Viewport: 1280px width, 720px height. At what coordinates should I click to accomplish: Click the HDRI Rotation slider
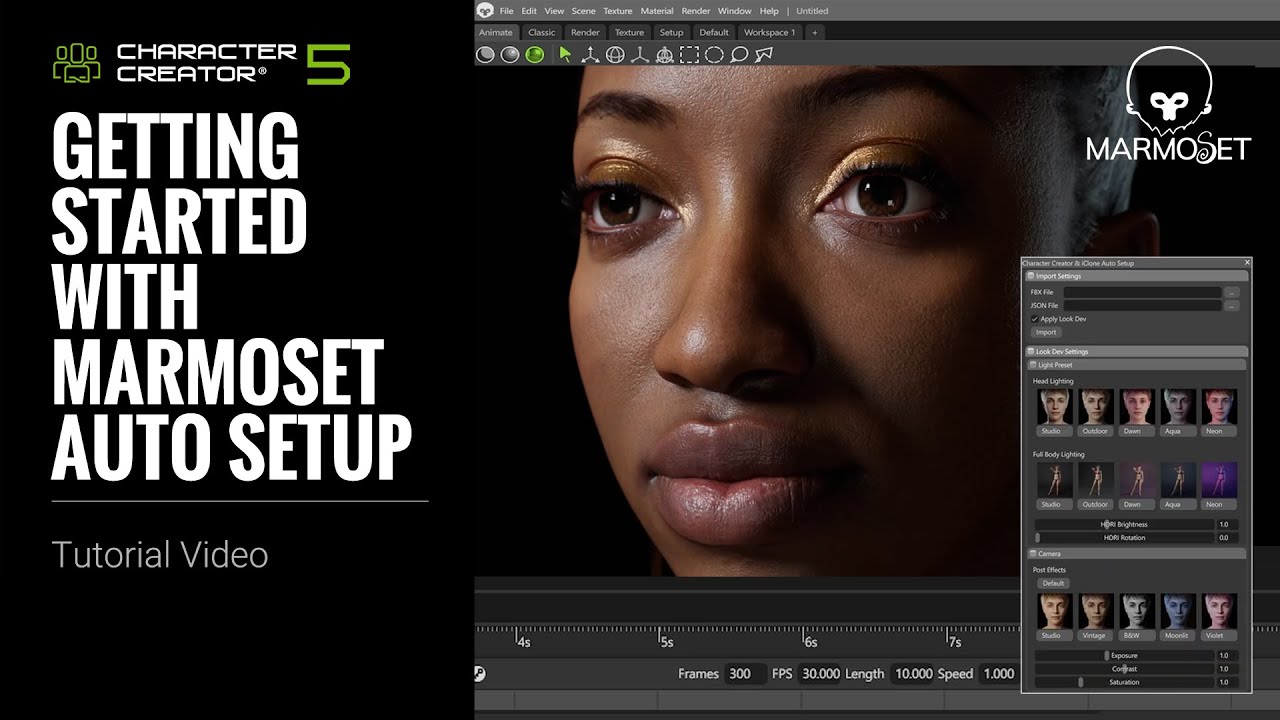point(1124,537)
